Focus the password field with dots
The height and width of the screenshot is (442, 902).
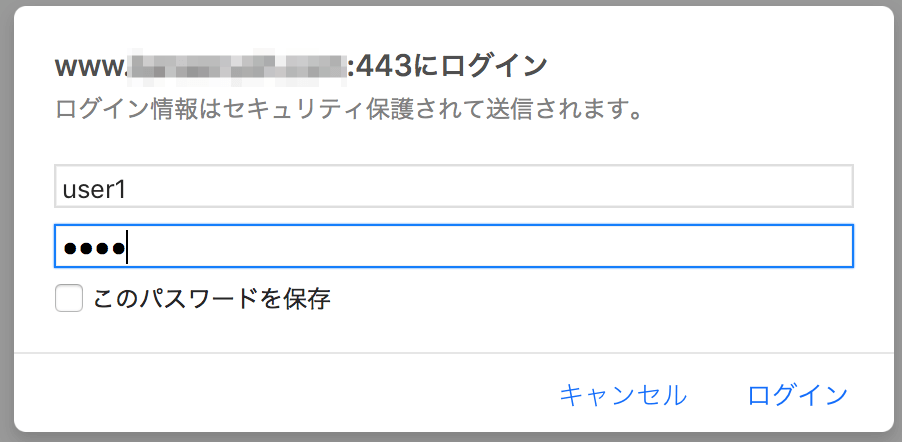452,247
